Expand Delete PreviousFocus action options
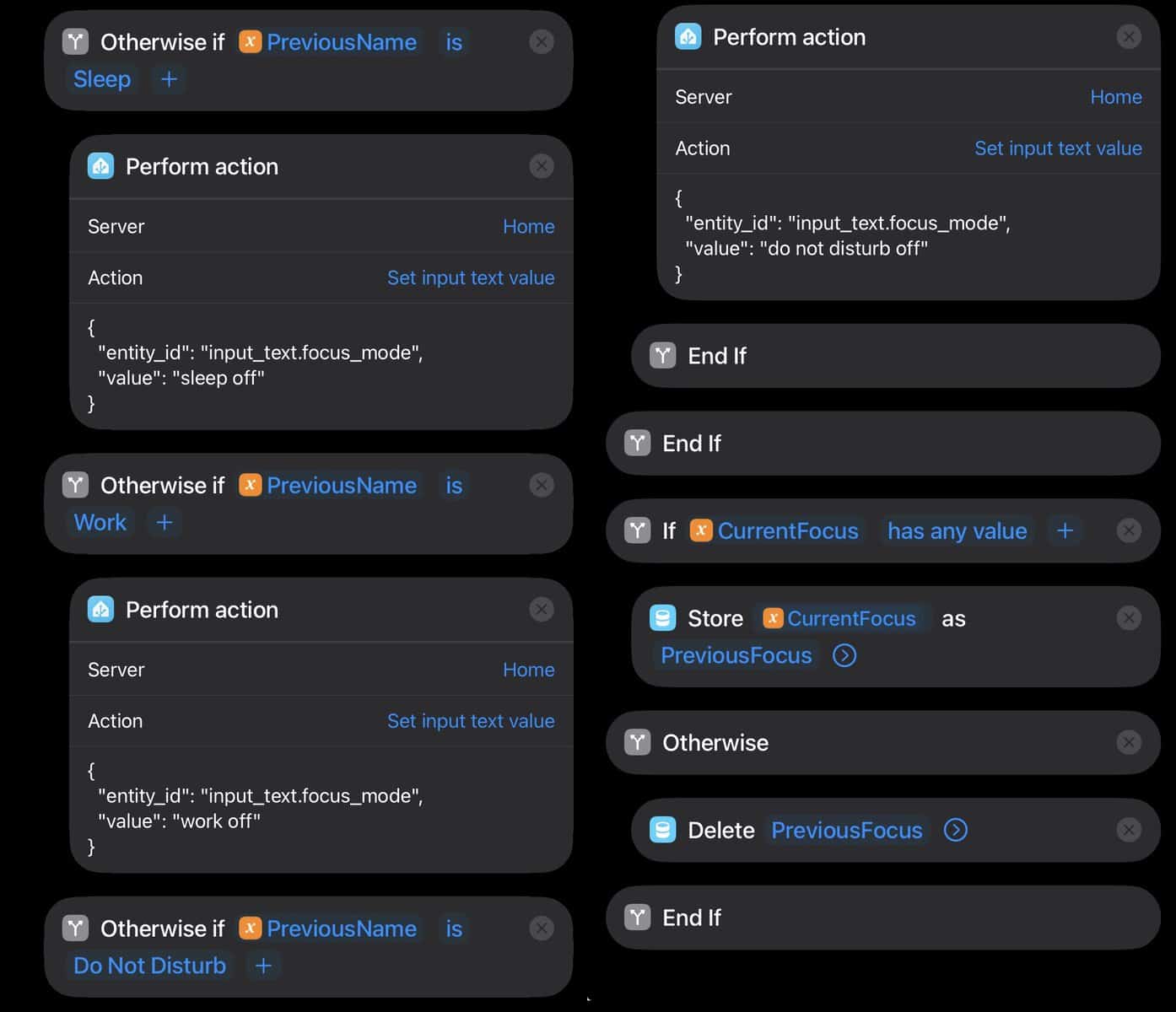Viewport: 1176px width, 1012px height. pyautogui.click(x=955, y=830)
